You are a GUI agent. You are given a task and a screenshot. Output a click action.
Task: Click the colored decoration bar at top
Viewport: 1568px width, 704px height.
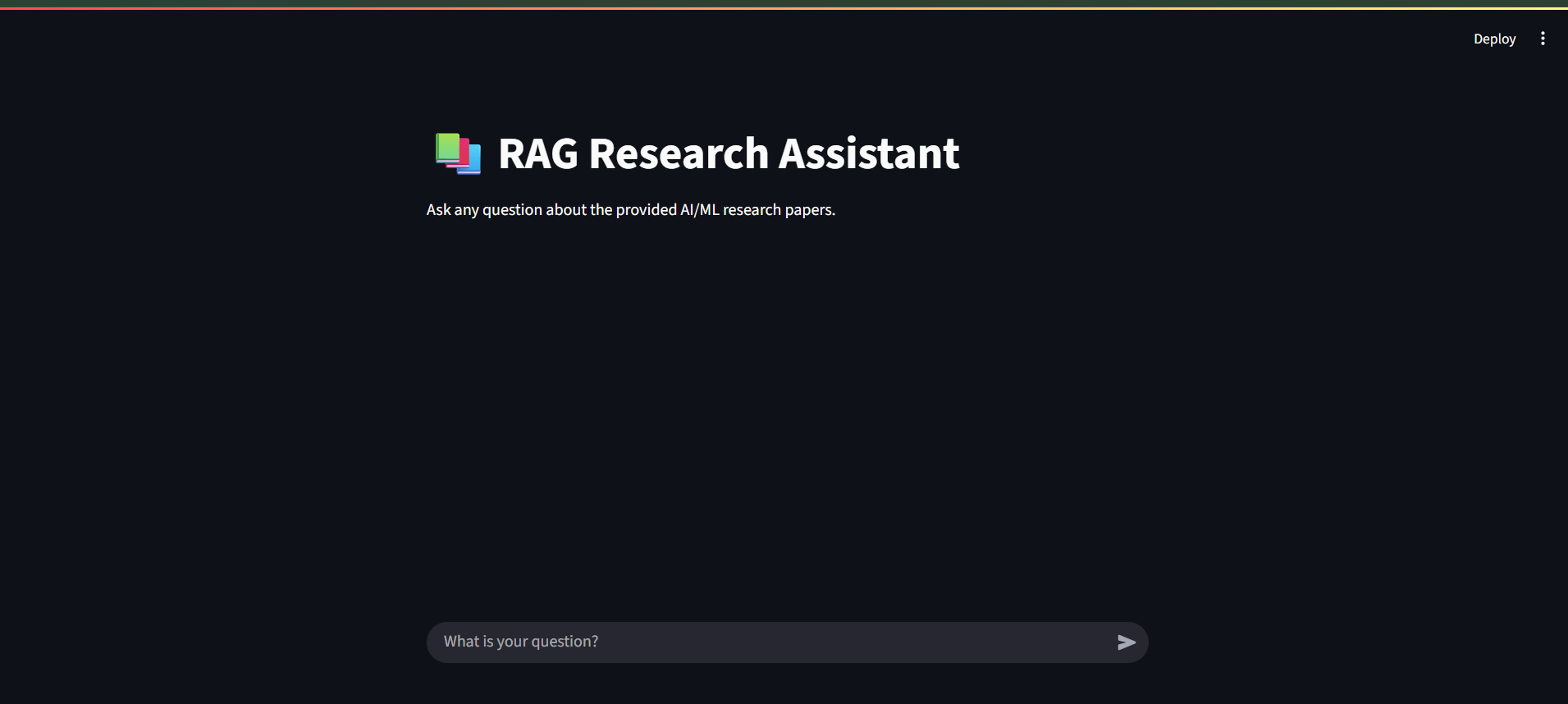tap(784, 7)
